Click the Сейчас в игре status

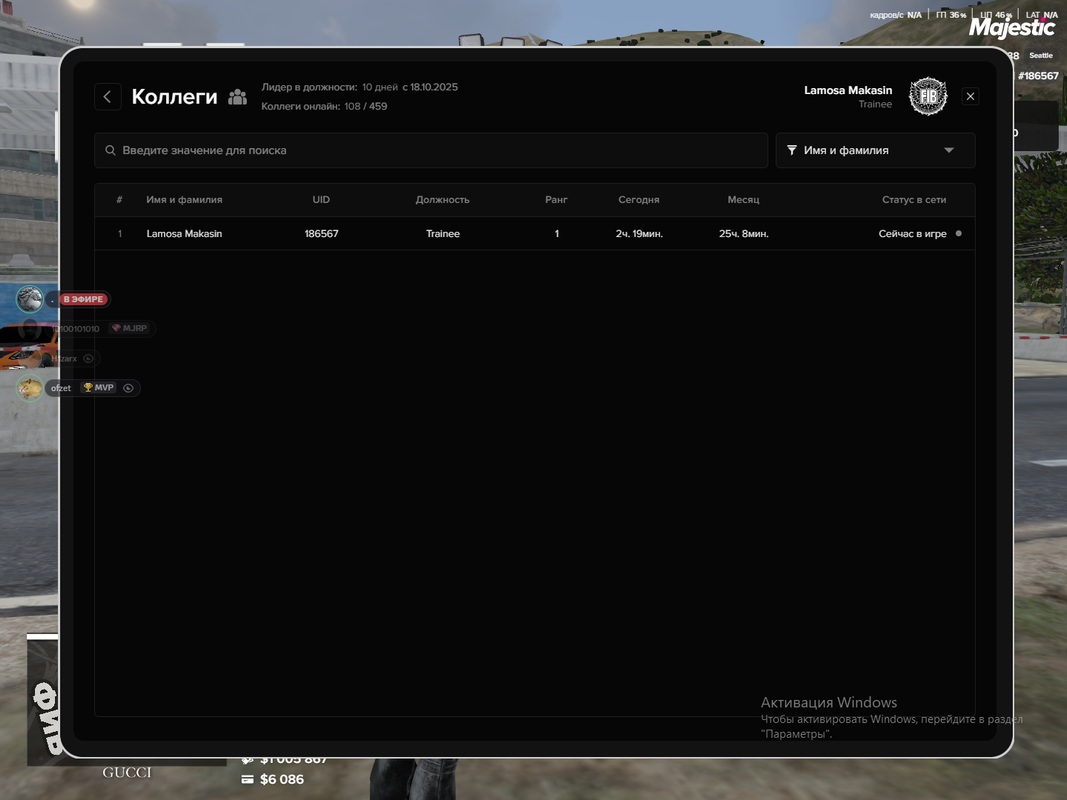click(x=913, y=233)
